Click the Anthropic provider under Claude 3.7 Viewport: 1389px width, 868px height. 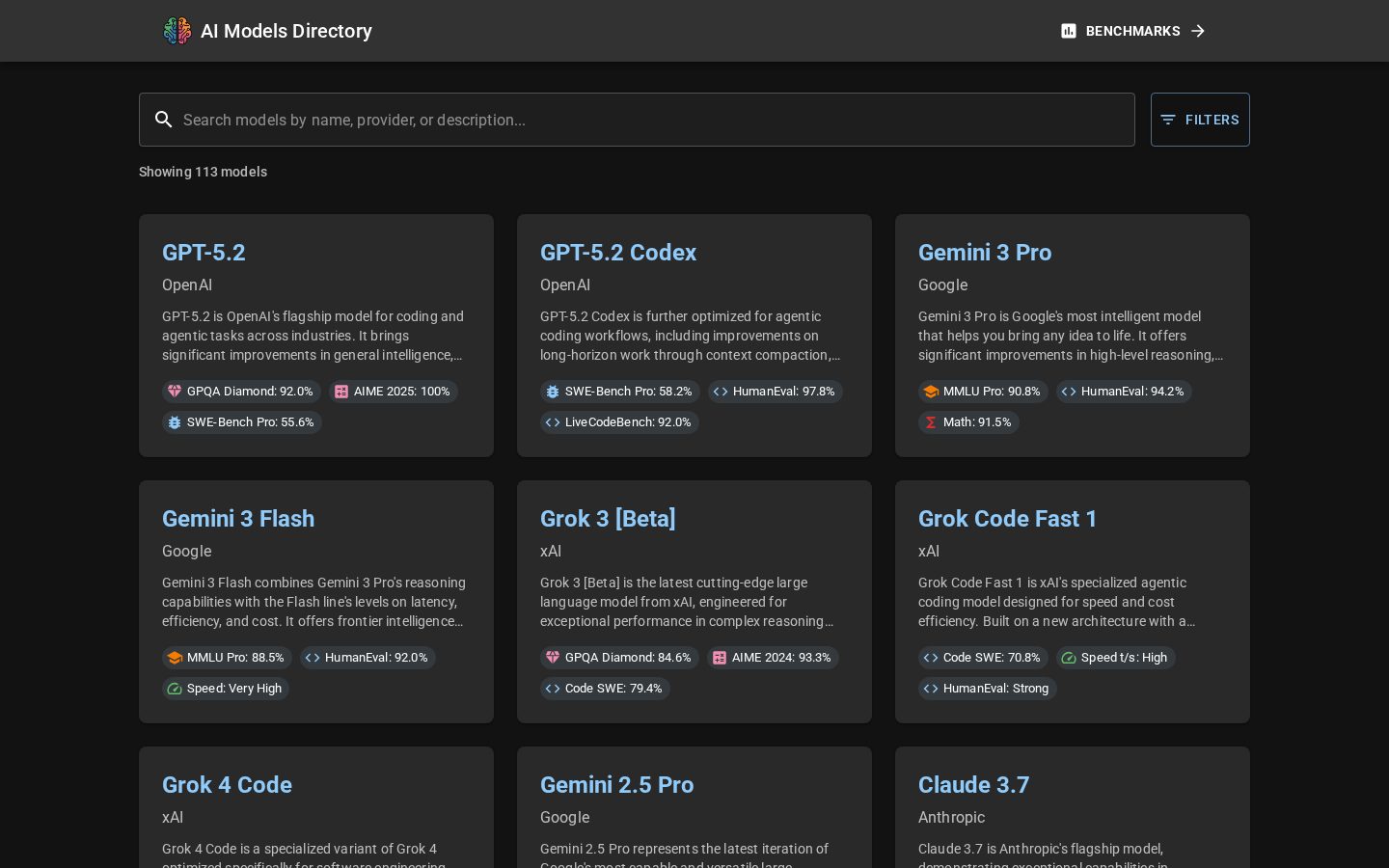pyautogui.click(x=951, y=818)
